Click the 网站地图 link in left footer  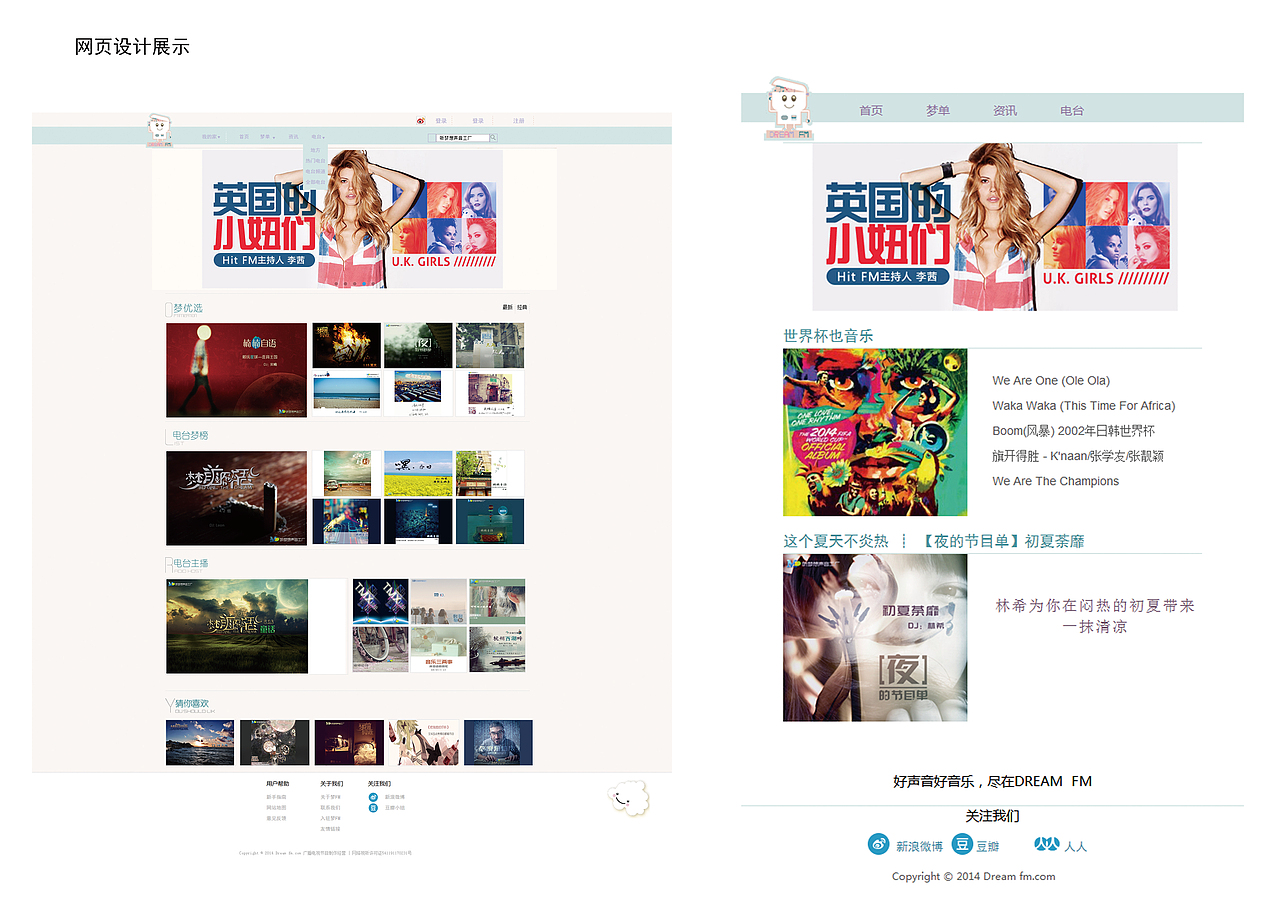tap(276, 807)
